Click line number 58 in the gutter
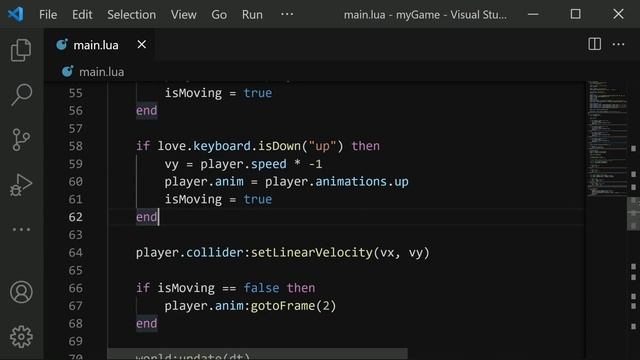 [76, 146]
